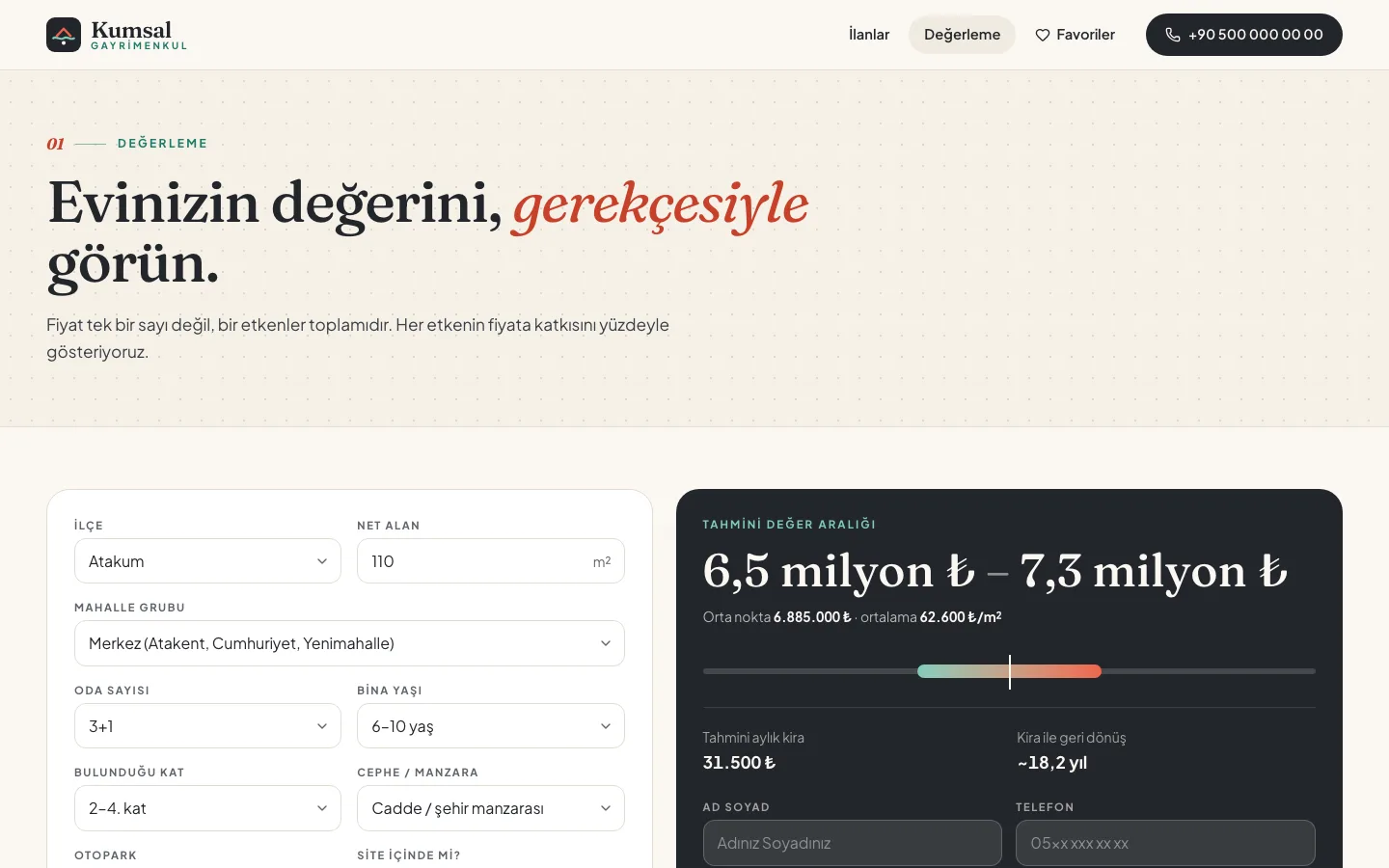
Task: Click the chevron arrow in Oda Sayısı
Action: [x=322, y=726]
